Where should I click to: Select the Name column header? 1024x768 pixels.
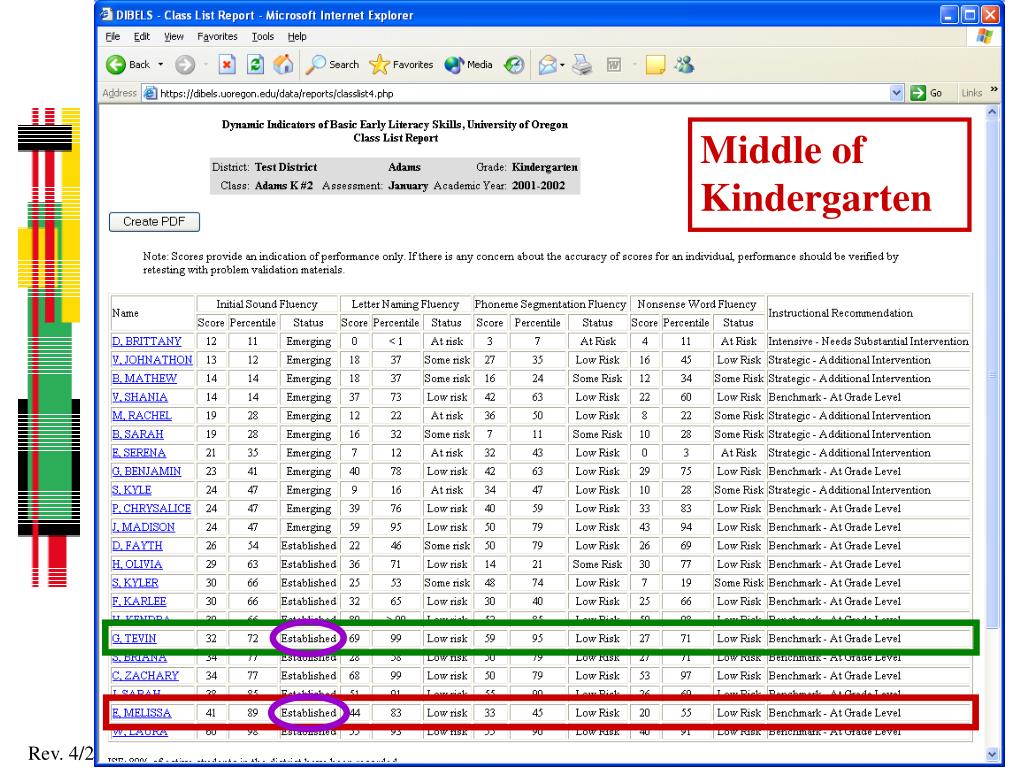[x=125, y=313]
